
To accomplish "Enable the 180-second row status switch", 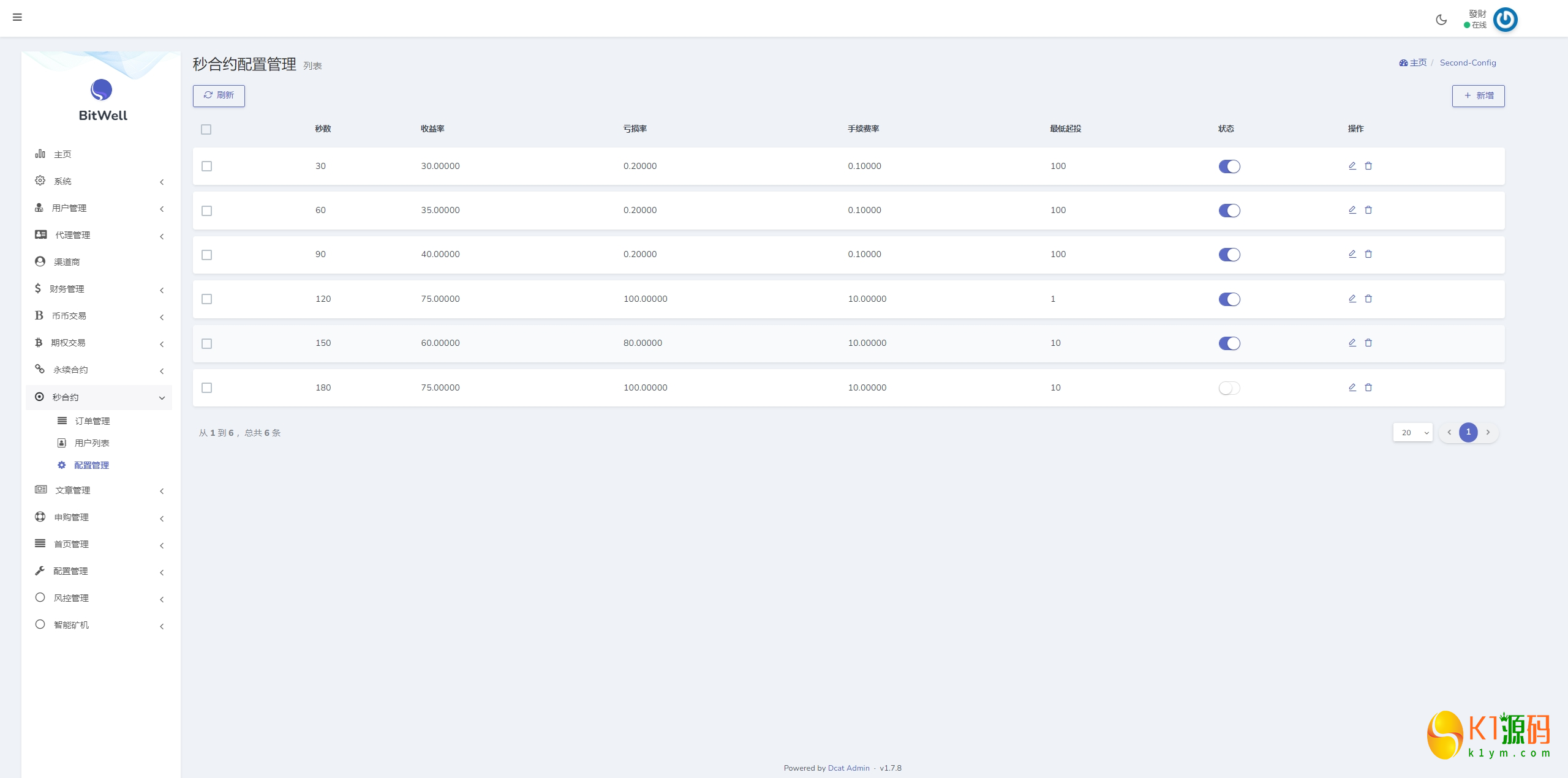I will tap(1229, 388).
